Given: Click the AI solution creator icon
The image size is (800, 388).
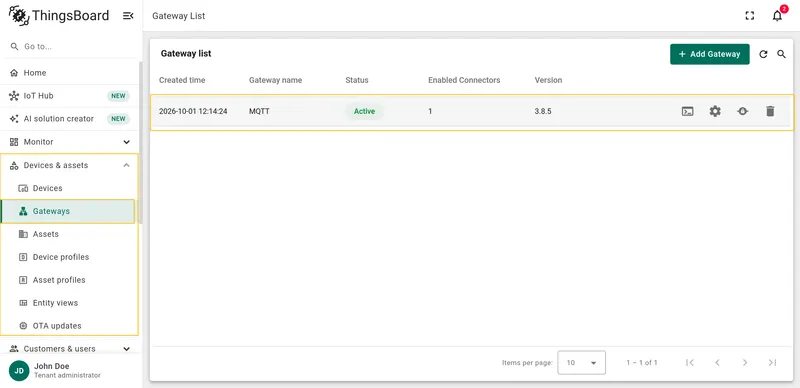Looking at the screenshot, I should coord(14,119).
